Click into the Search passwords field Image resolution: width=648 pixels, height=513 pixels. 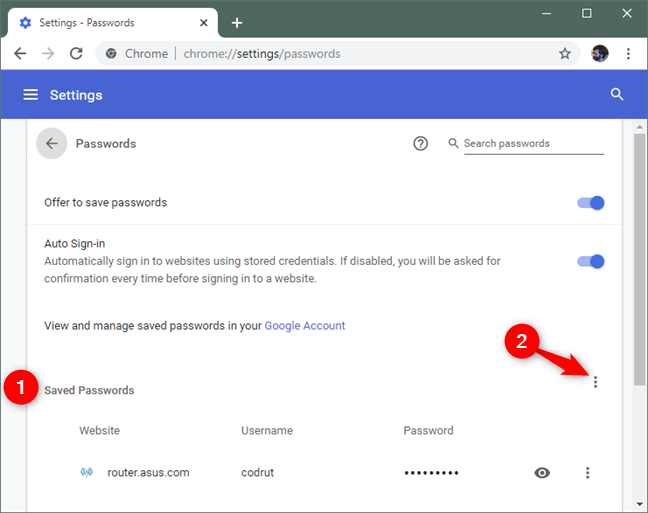click(533, 144)
